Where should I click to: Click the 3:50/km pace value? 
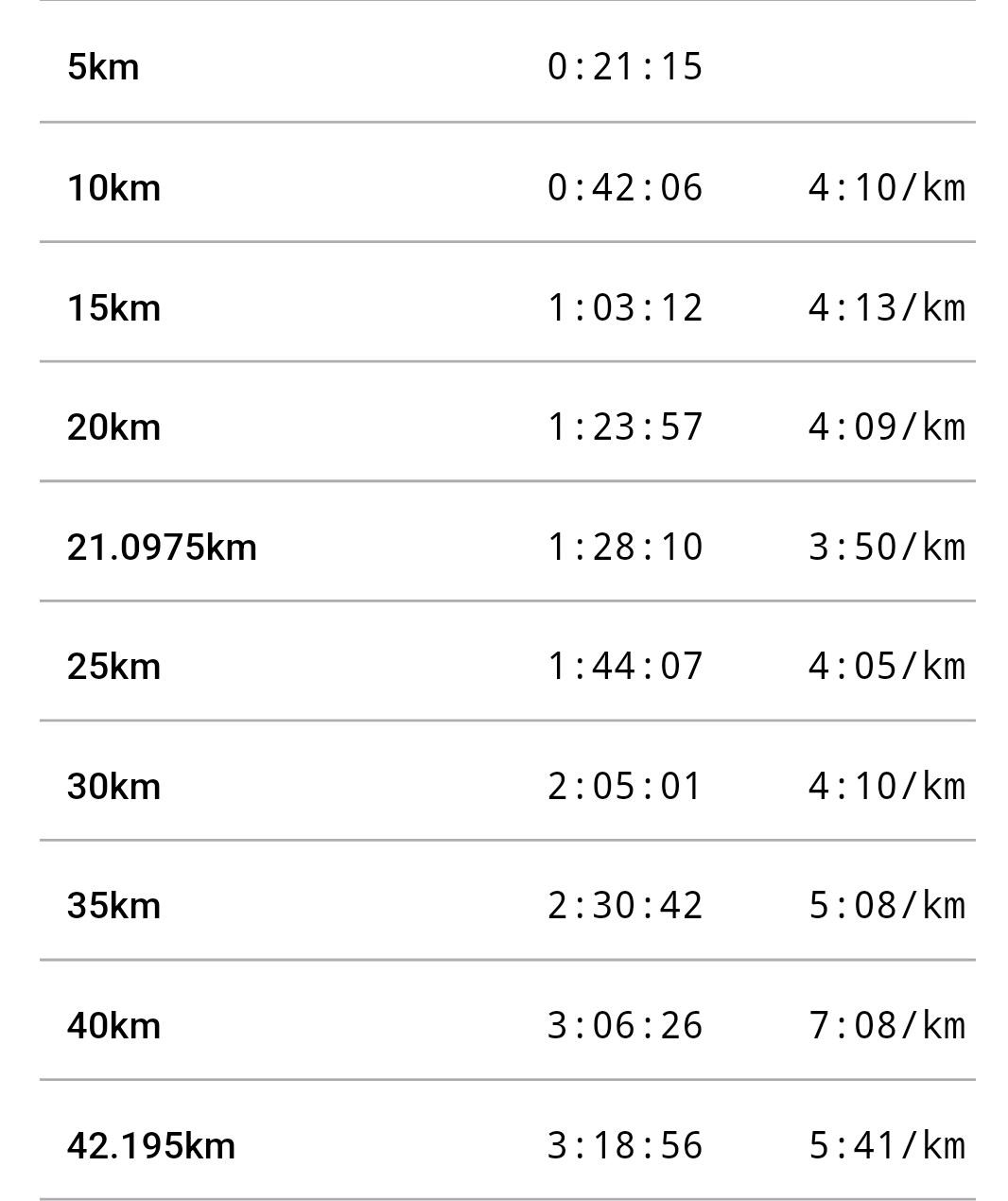[887, 547]
